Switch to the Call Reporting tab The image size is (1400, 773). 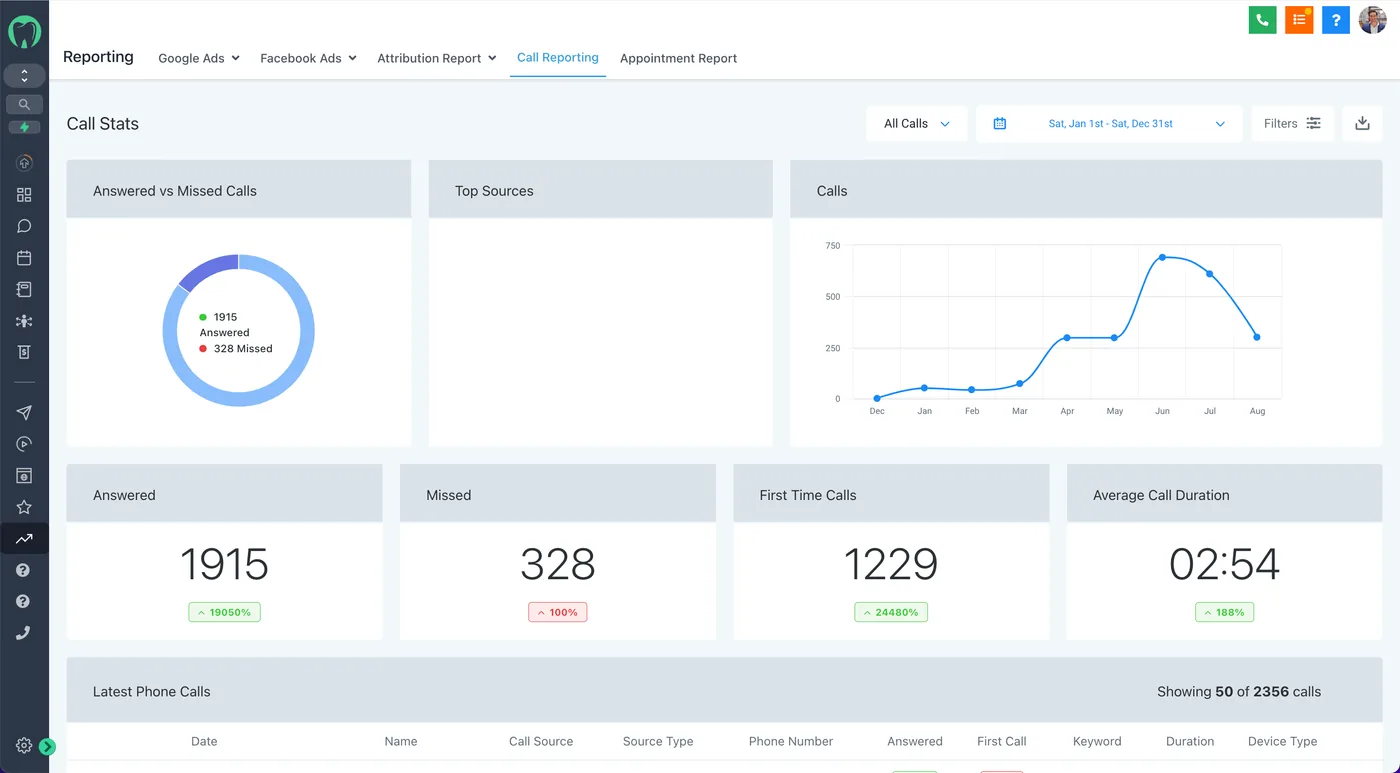pyautogui.click(x=558, y=58)
